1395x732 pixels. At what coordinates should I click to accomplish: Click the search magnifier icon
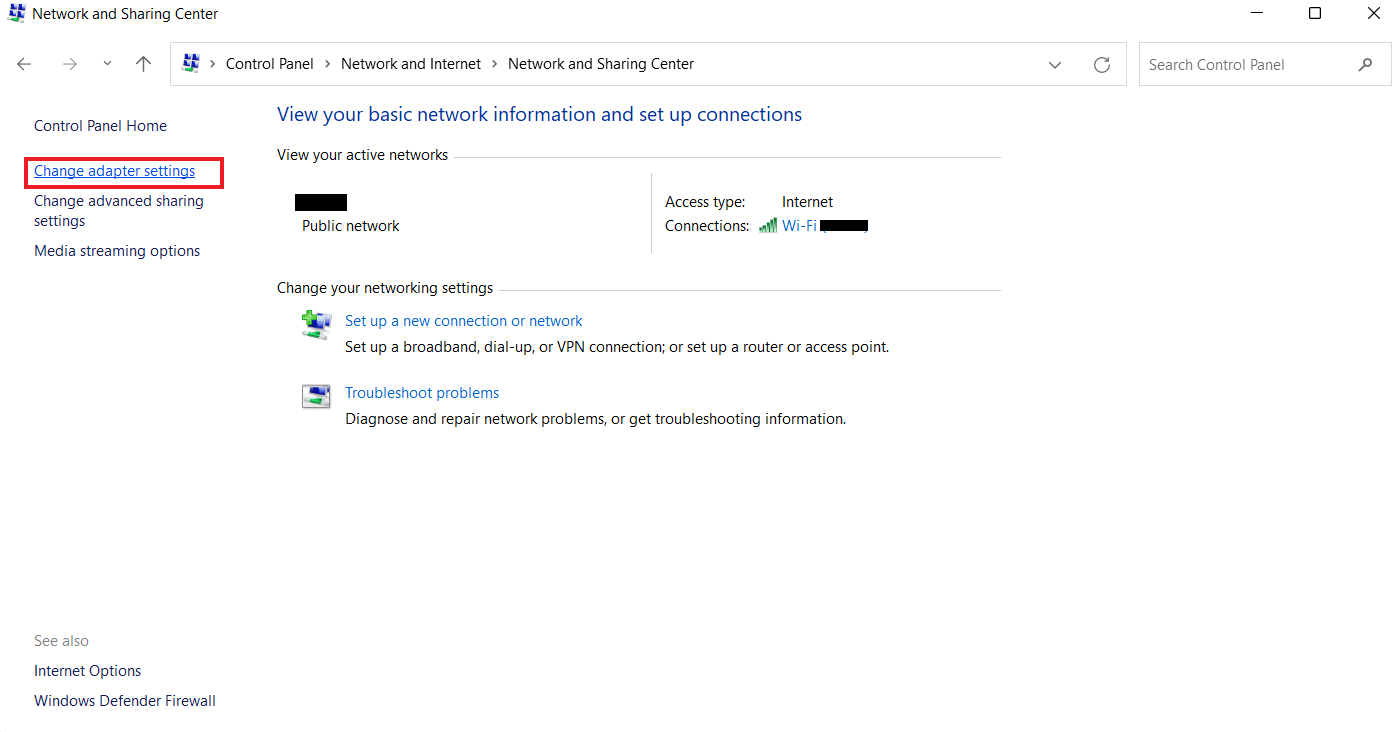(x=1366, y=65)
